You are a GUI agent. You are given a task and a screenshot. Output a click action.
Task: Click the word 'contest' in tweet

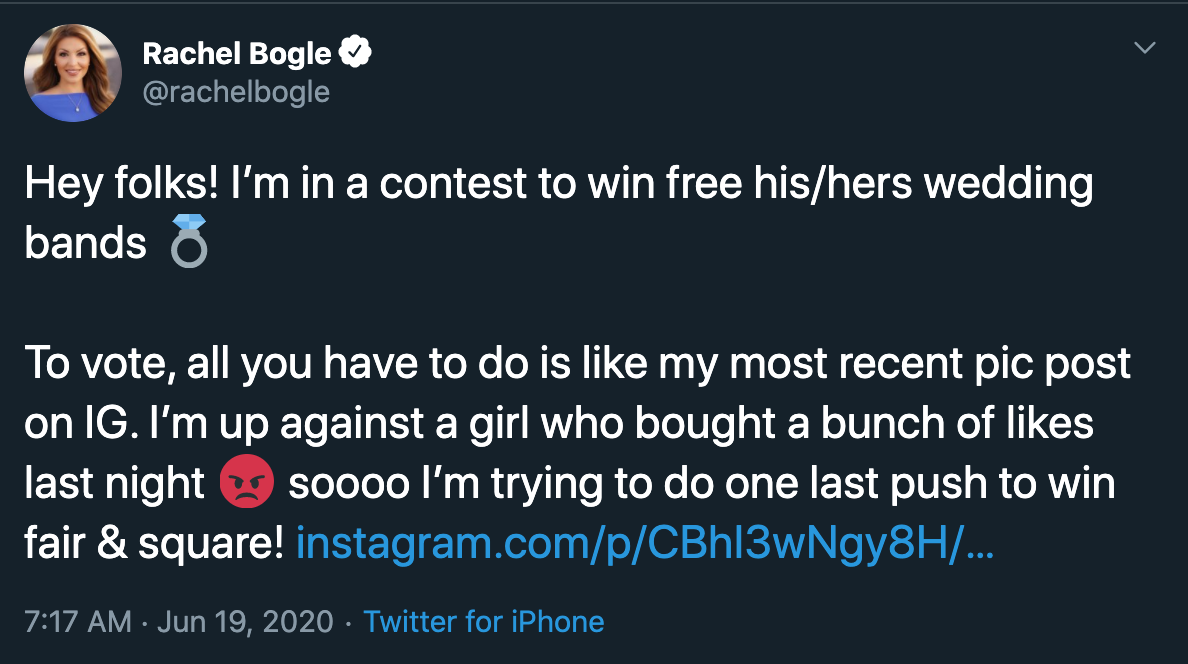(x=453, y=184)
